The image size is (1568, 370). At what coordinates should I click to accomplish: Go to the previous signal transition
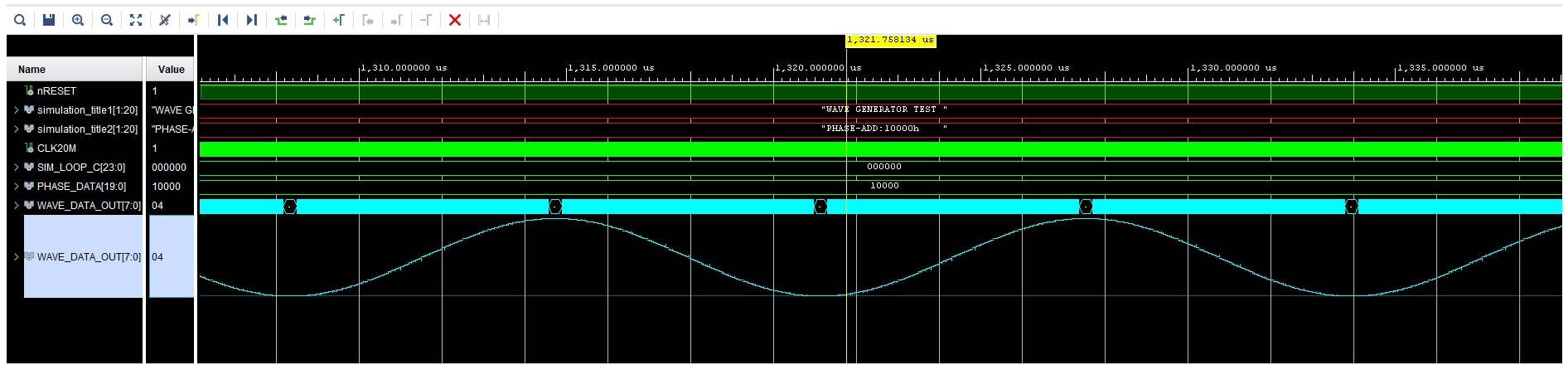pos(281,20)
